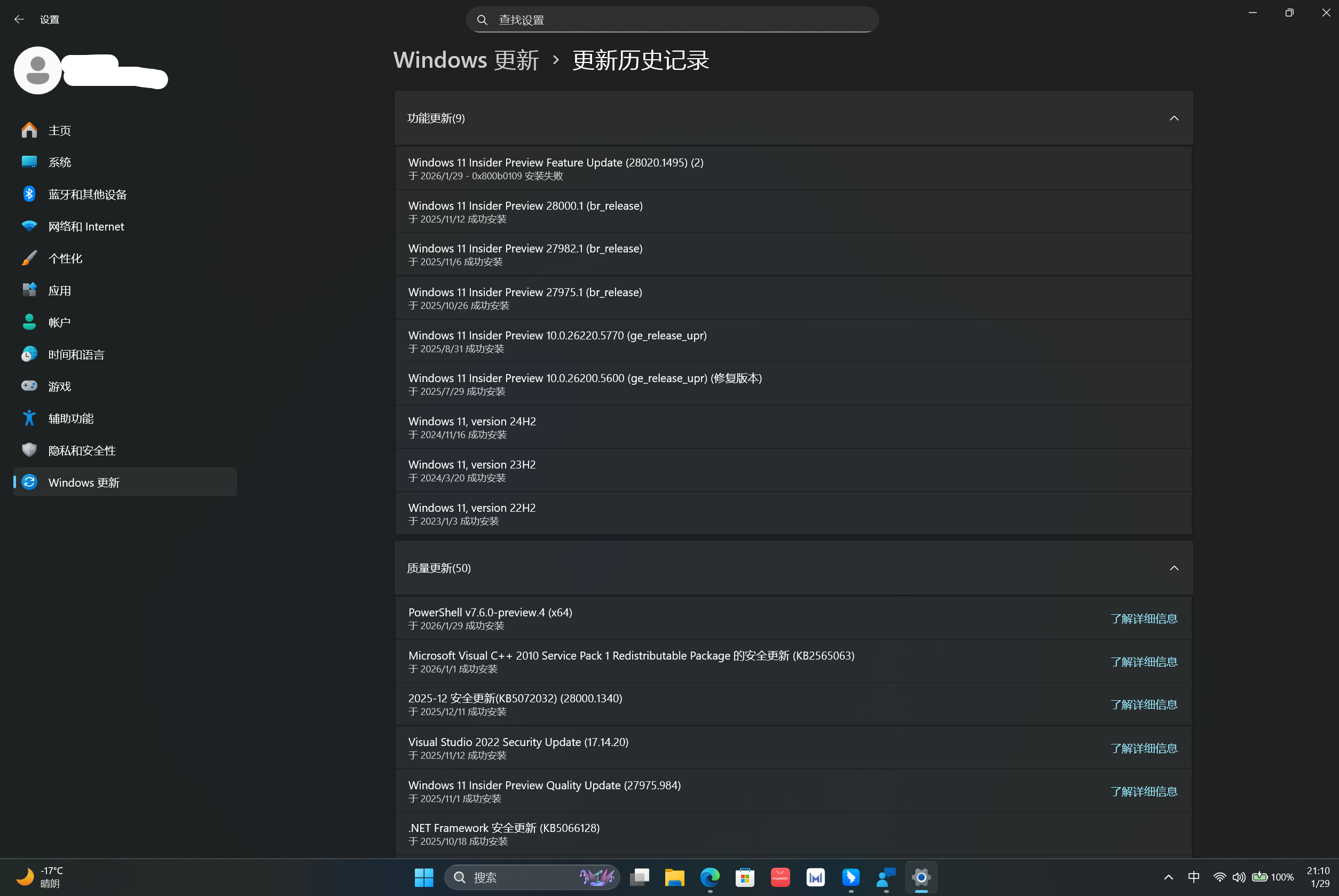Image resolution: width=1339 pixels, height=896 pixels.
Task: Open 了解详细信息 for Visual C++ 2010 update
Action: coord(1144,662)
